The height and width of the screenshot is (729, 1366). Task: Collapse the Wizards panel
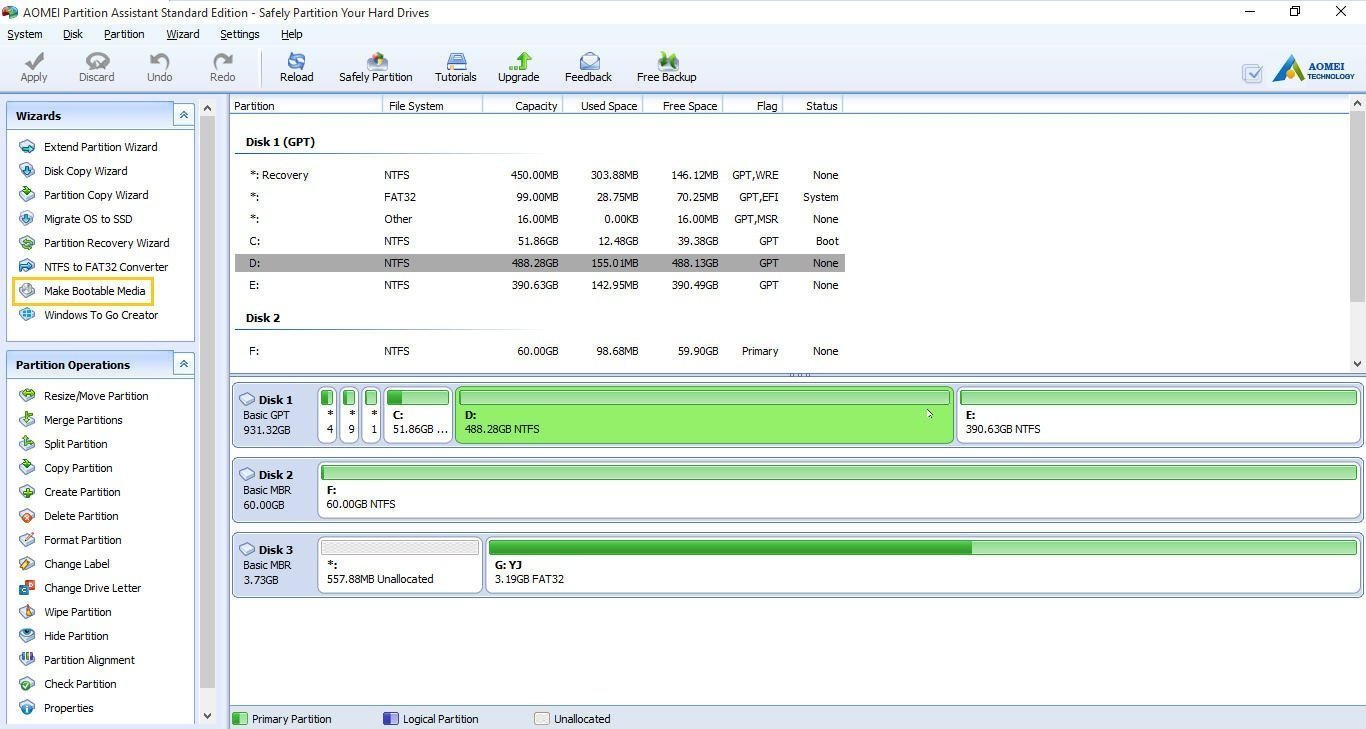[183, 115]
